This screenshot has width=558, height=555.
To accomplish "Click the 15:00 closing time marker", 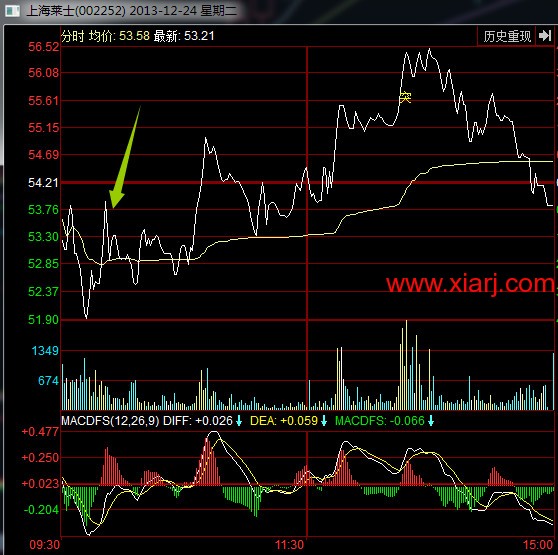I will [x=538, y=545].
